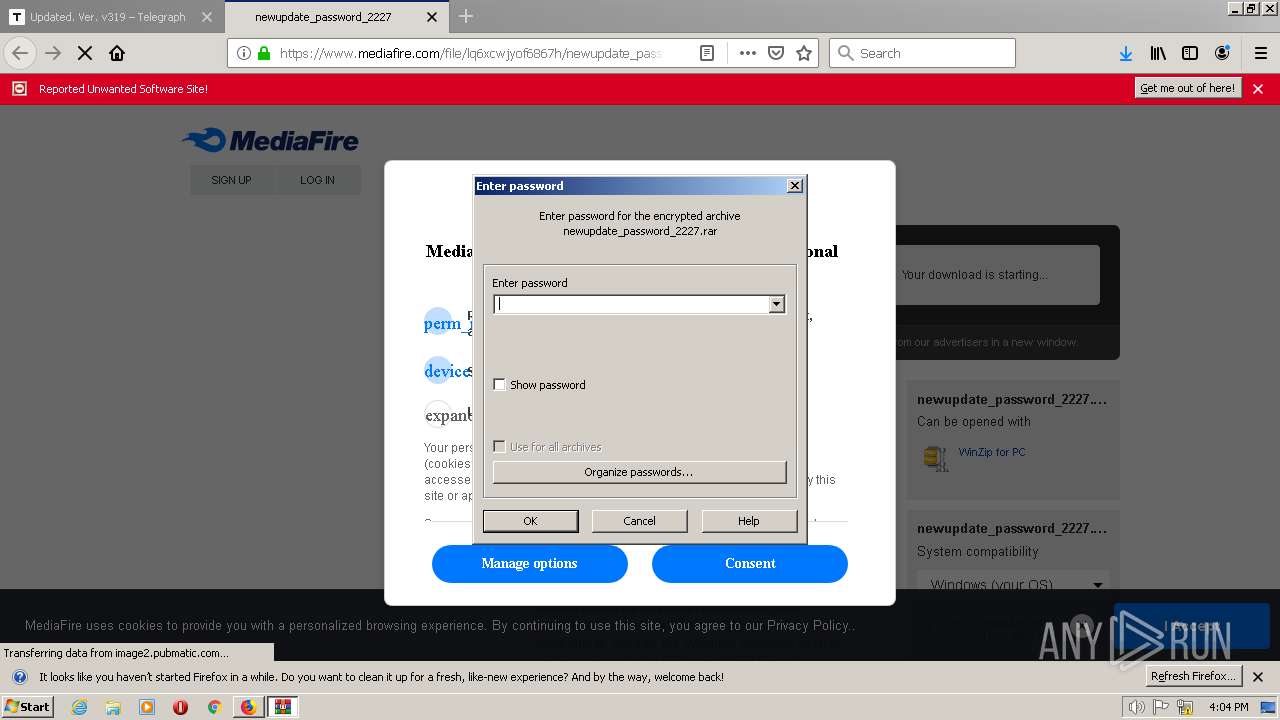Show sidebars icon in the toolbar

coord(1190,53)
